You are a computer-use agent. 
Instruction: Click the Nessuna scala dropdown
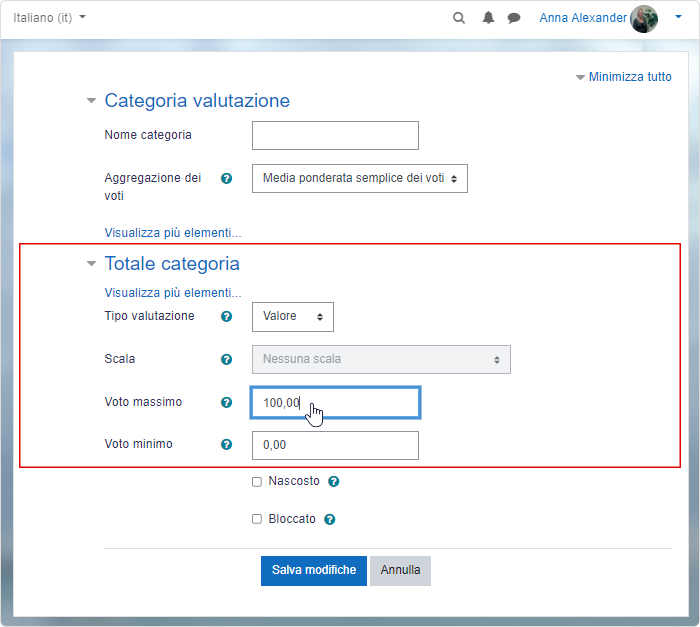tap(381, 359)
